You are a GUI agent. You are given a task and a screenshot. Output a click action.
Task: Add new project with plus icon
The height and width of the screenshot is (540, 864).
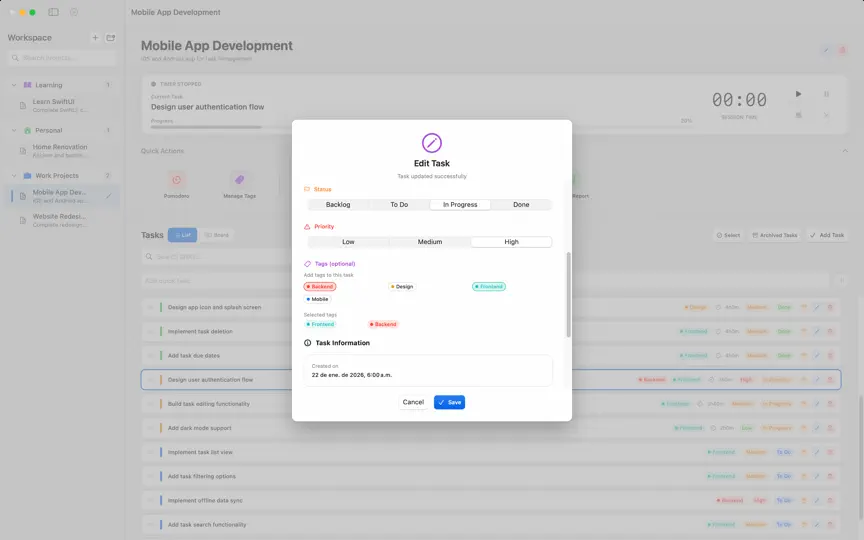95,37
